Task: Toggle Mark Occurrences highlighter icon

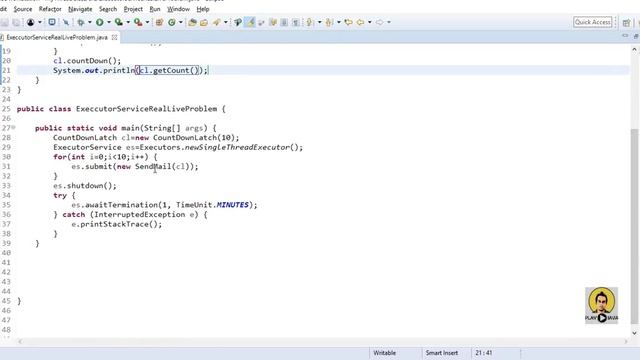Action: (x=250, y=22)
